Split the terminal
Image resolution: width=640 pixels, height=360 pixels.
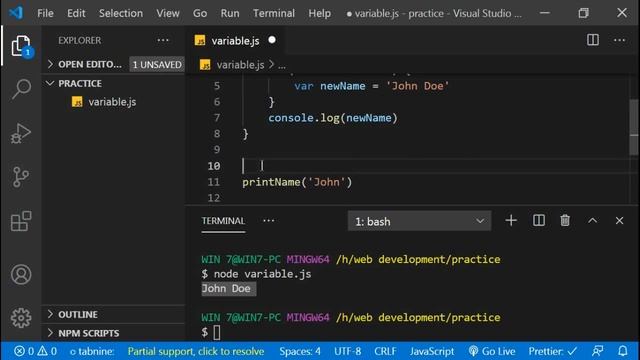539,220
